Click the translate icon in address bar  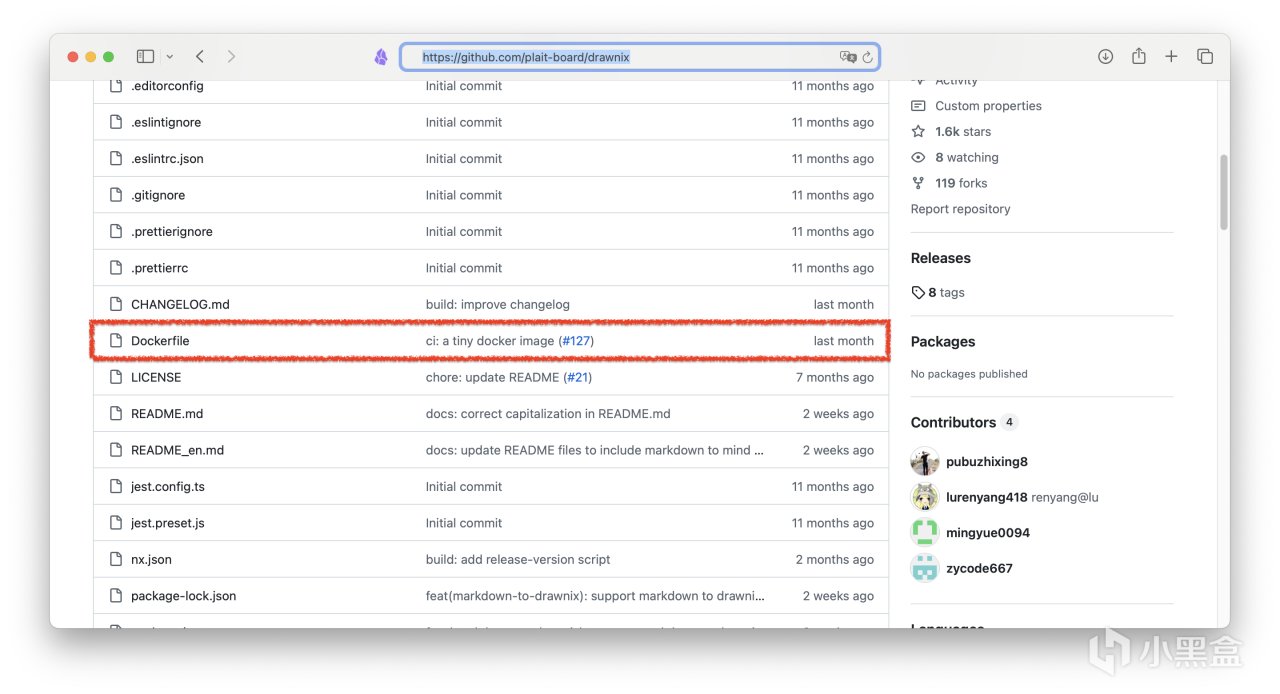[x=848, y=57]
